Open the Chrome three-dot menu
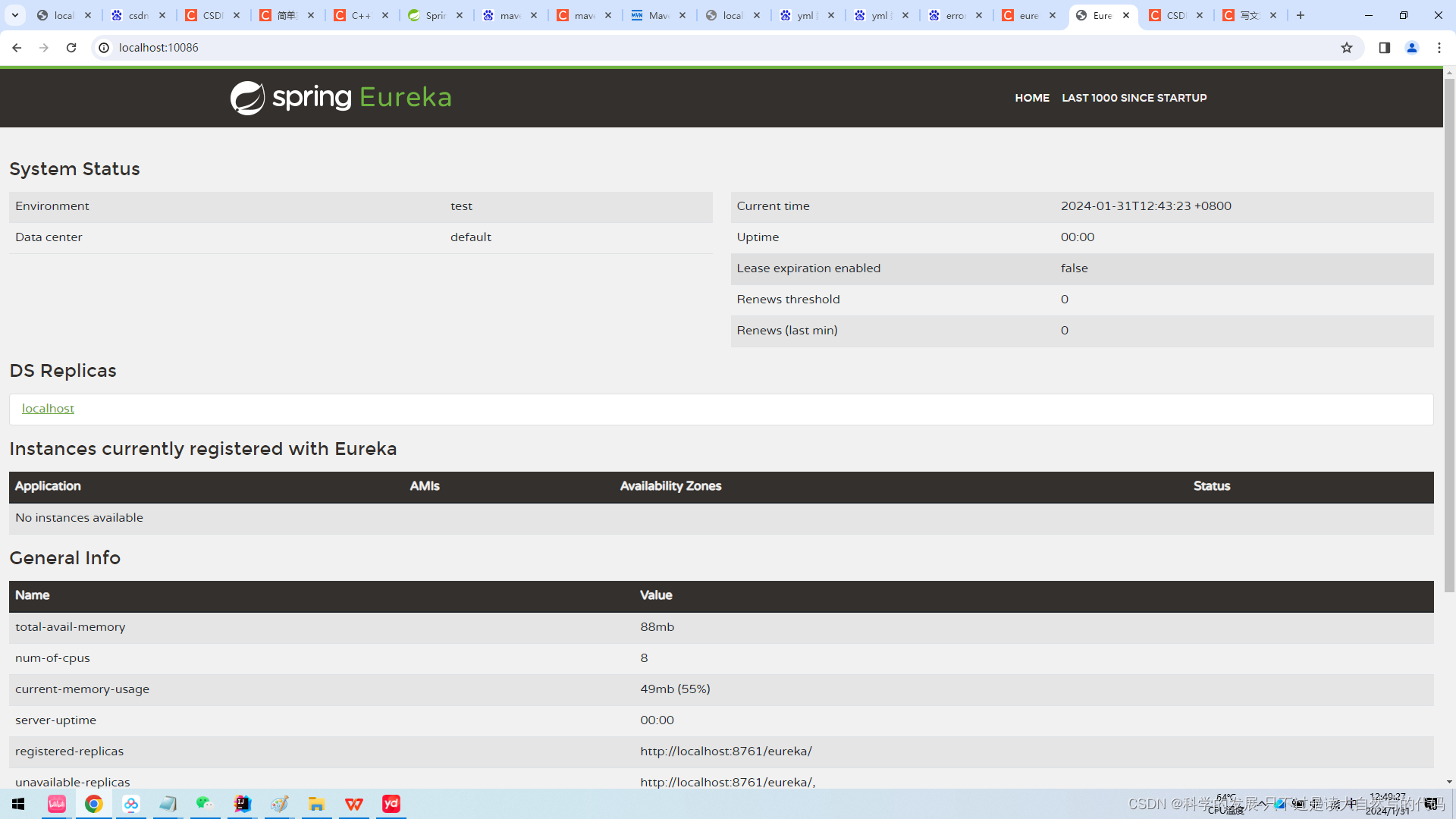Viewport: 1456px width, 819px height. (1439, 48)
